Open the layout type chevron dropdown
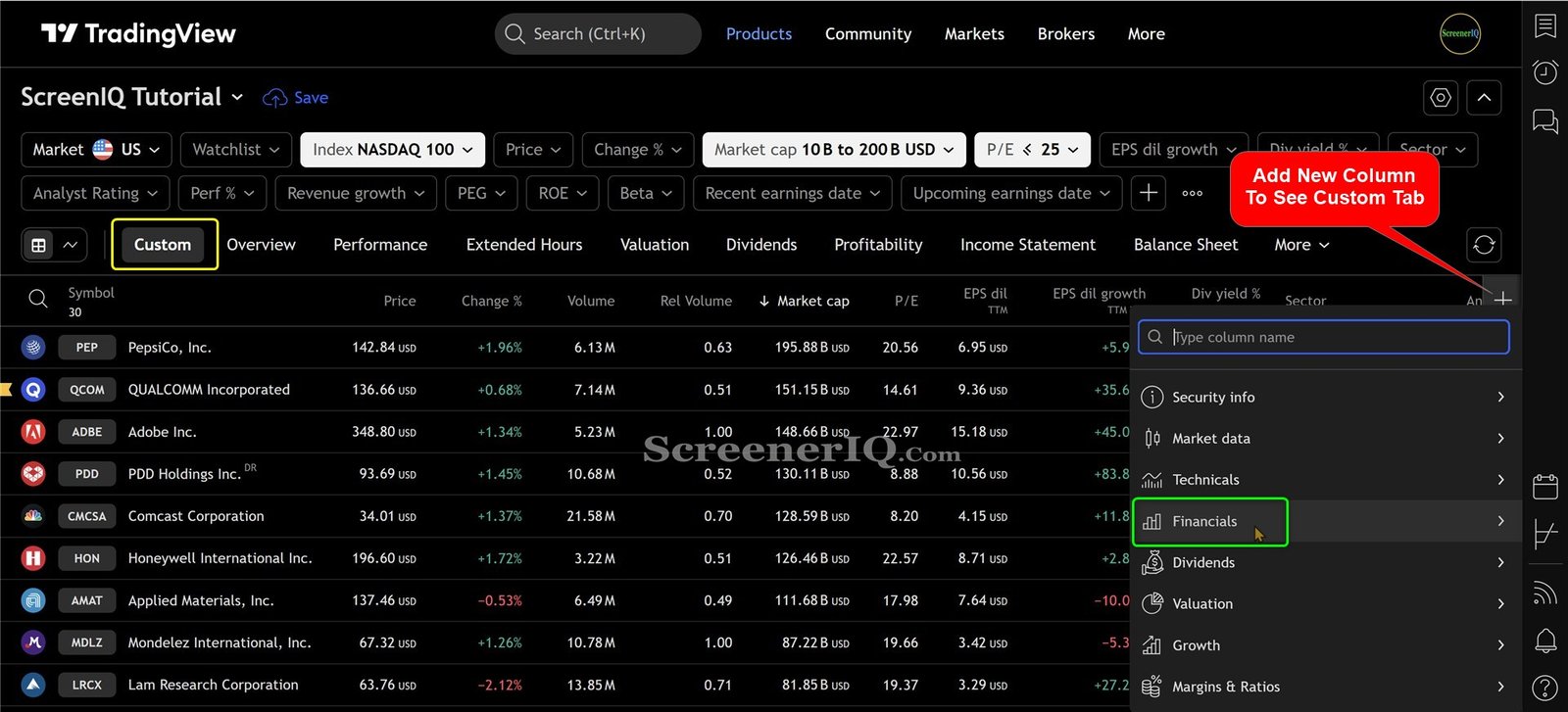 pos(71,245)
